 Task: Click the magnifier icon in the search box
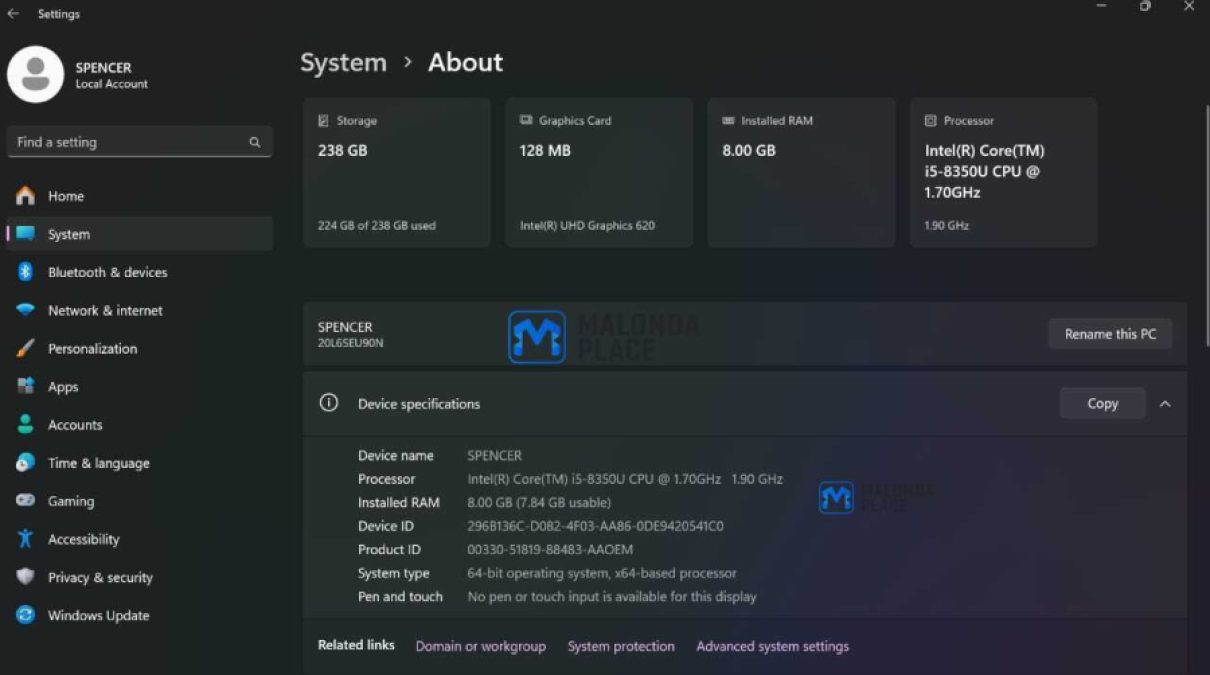click(255, 142)
